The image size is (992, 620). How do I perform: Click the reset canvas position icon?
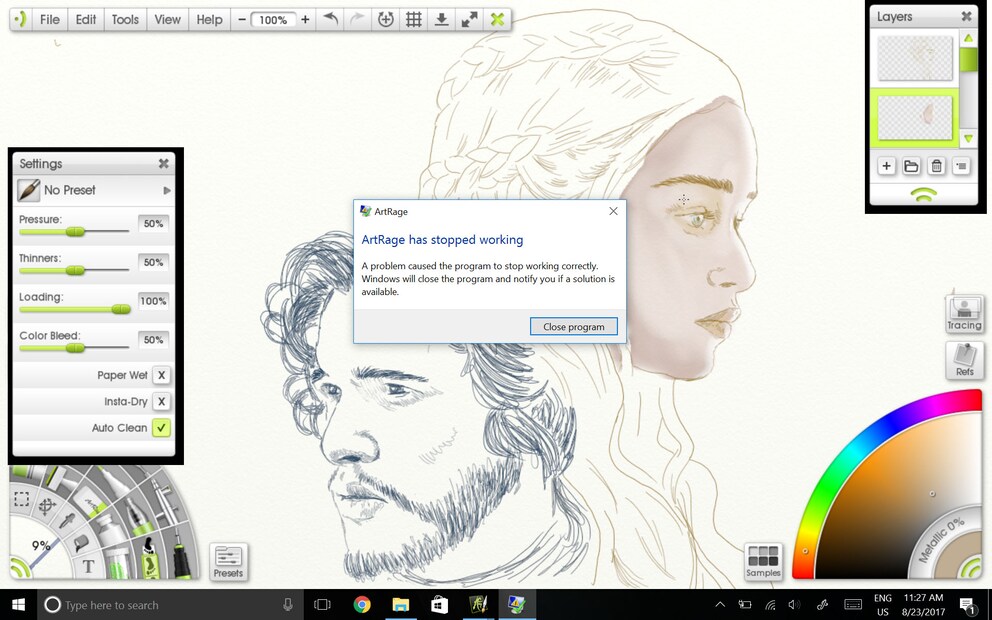point(385,20)
